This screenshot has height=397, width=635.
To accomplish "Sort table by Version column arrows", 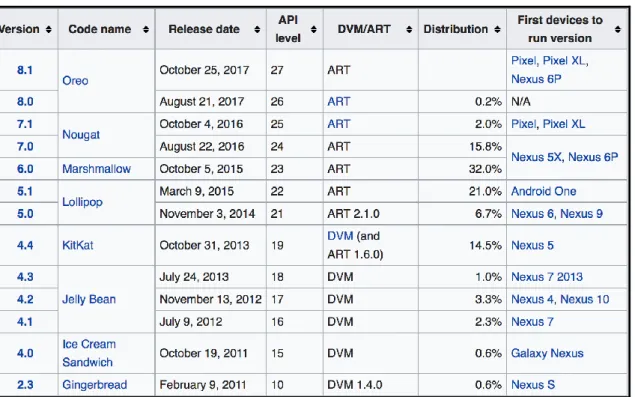I will click(x=49, y=30).
